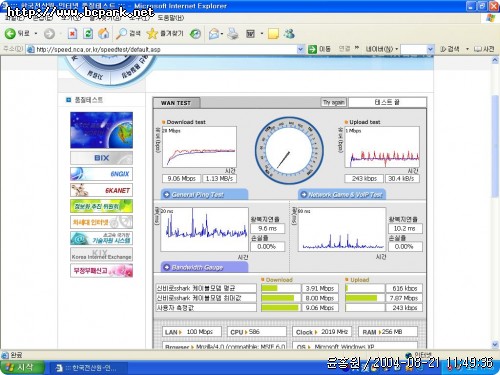Click the download bar for 3.91 Mbps

point(281,288)
